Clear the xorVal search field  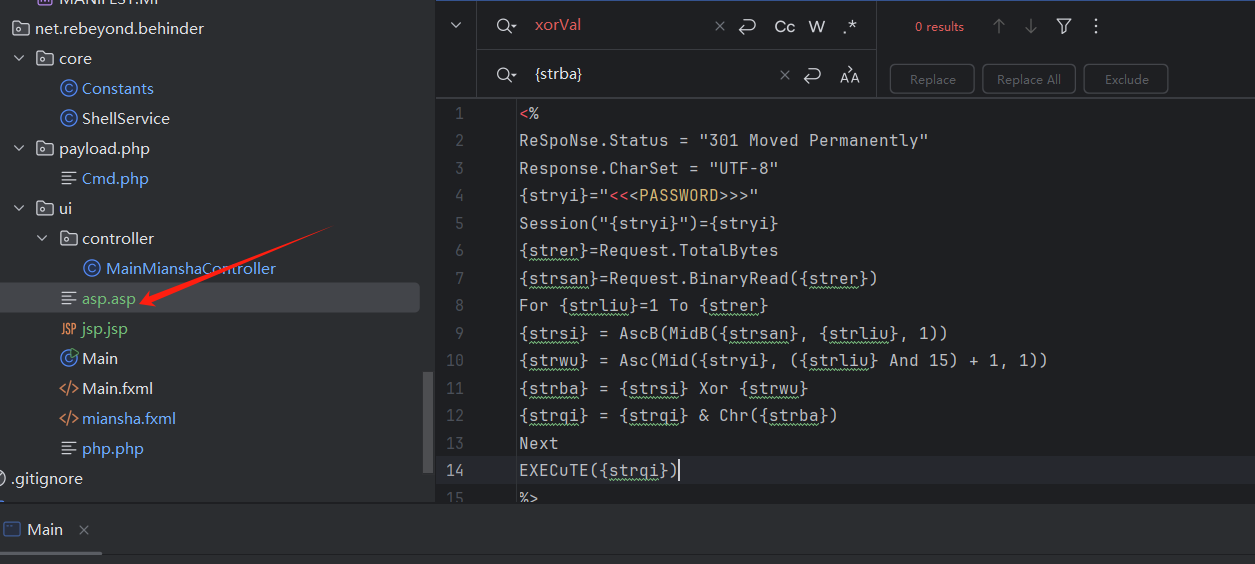click(x=720, y=27)
